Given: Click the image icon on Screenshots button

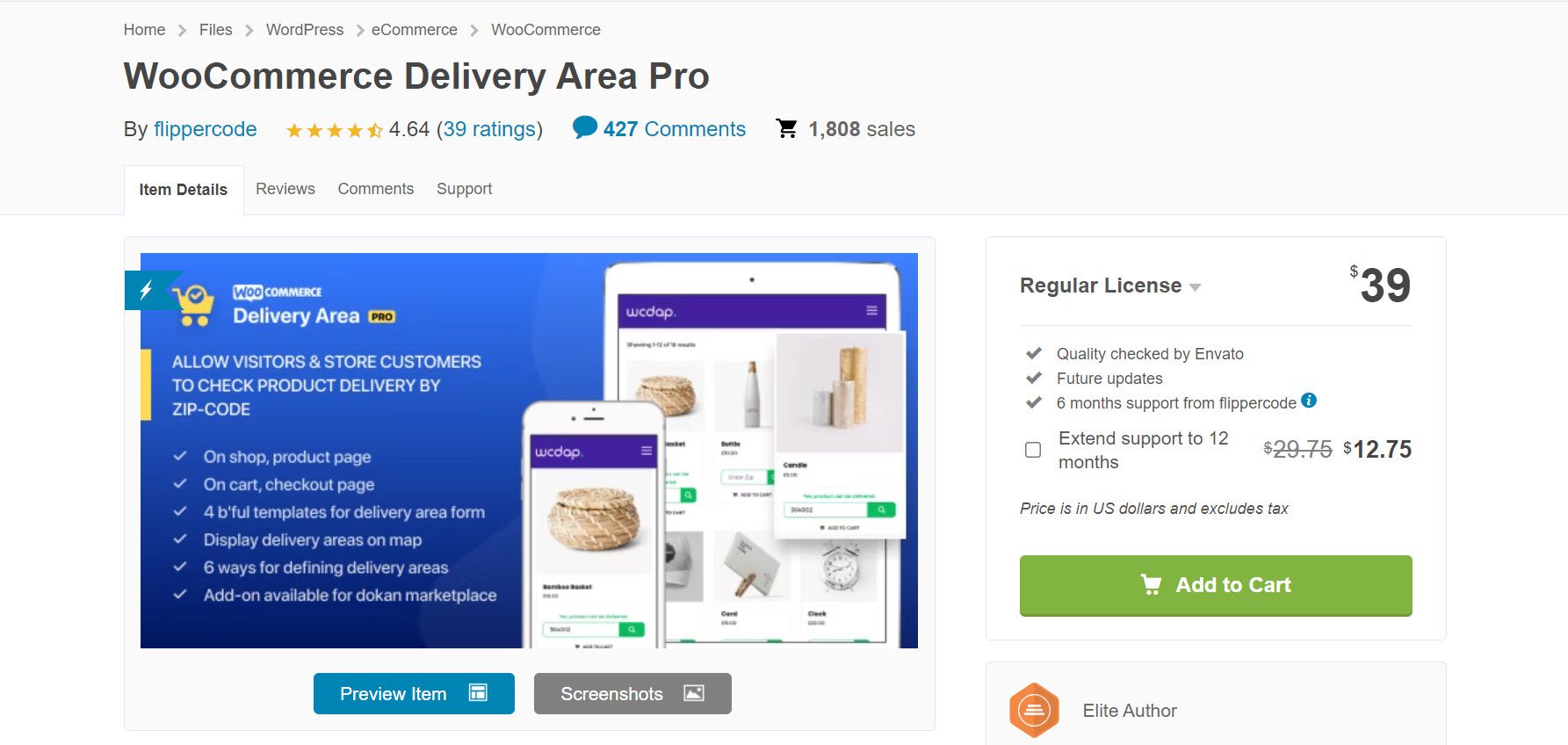Looking at the screenshot, I should [x=694, y=692].
